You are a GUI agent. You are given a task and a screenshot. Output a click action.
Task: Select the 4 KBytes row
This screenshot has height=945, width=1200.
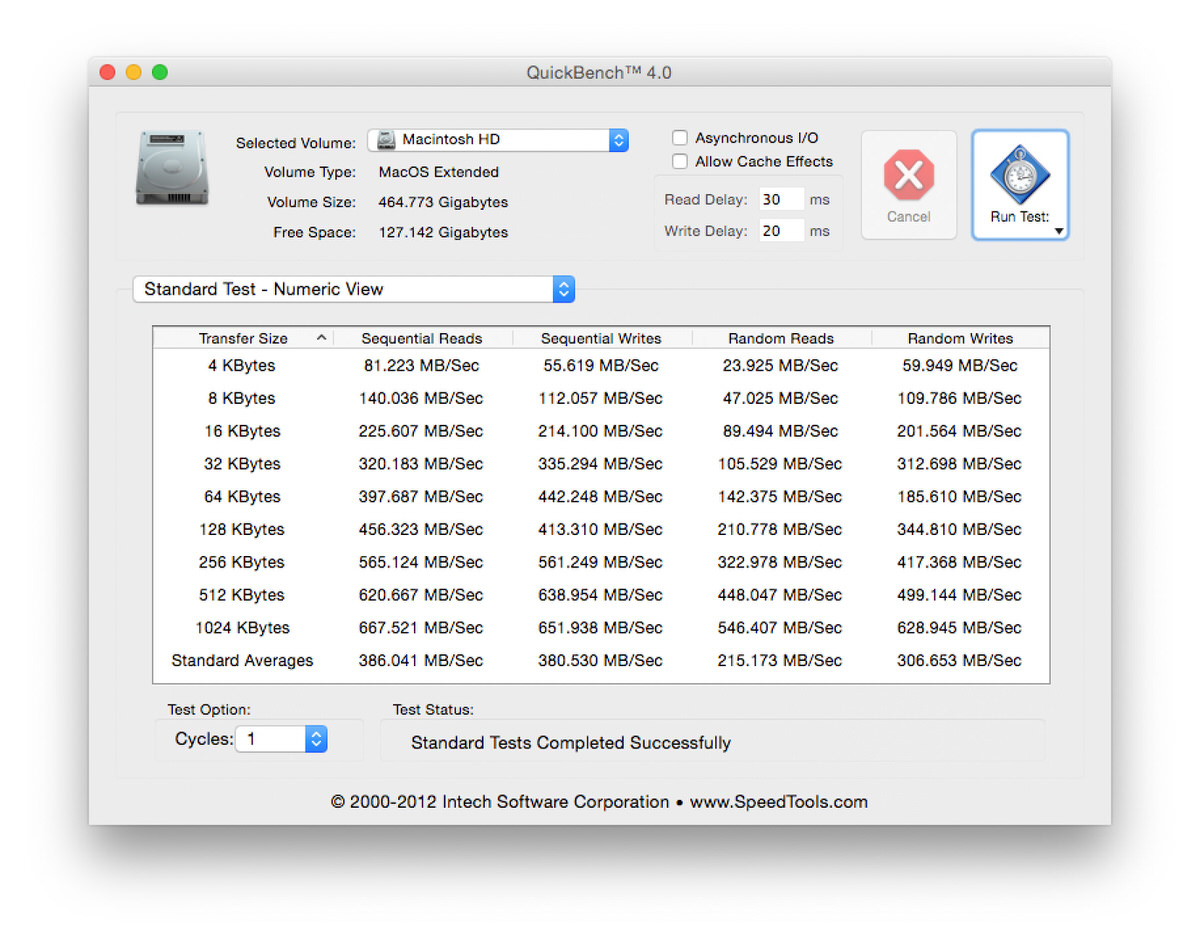tap(601, 366)
